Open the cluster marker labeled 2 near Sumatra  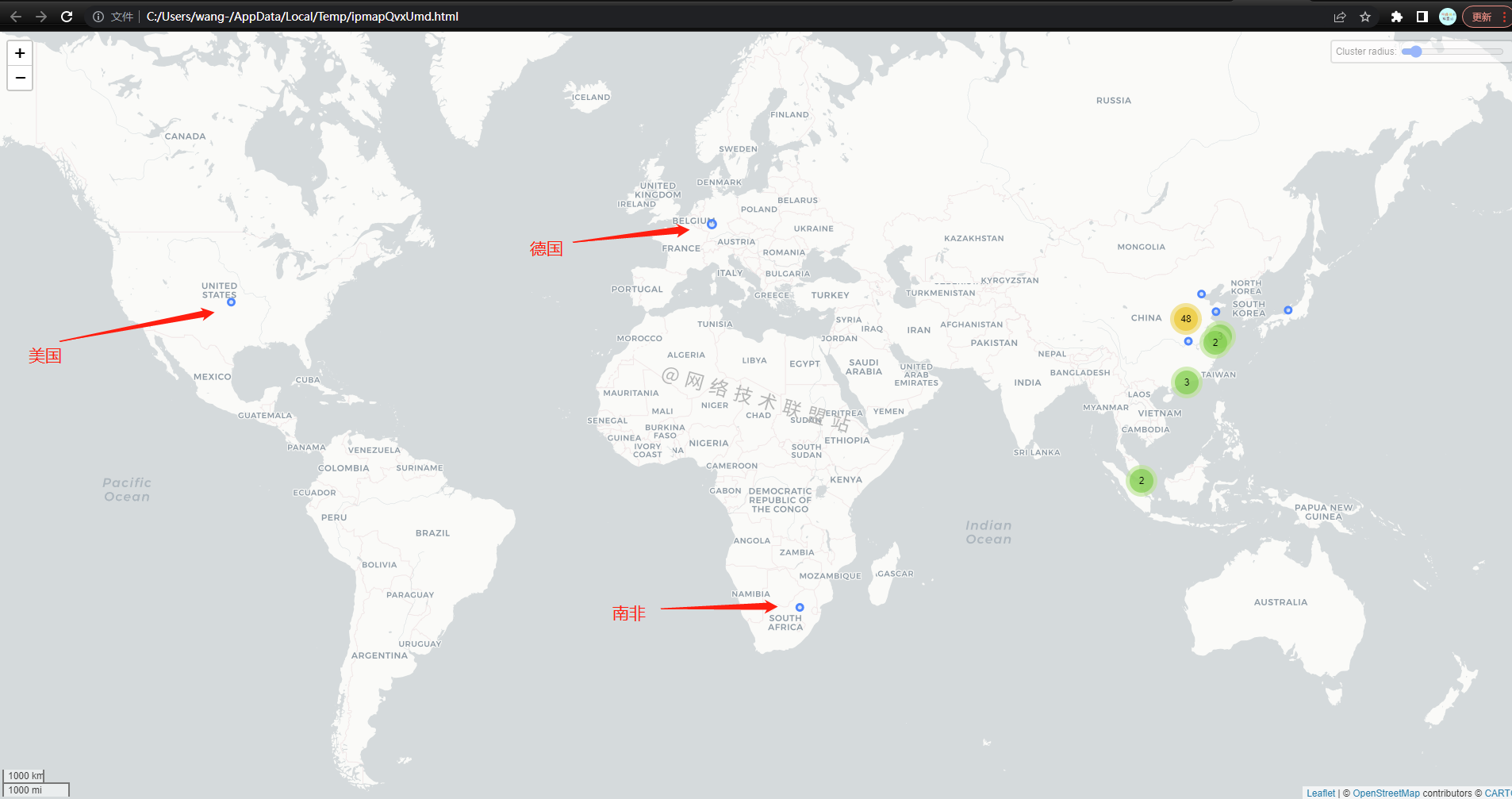point(1142,481)
